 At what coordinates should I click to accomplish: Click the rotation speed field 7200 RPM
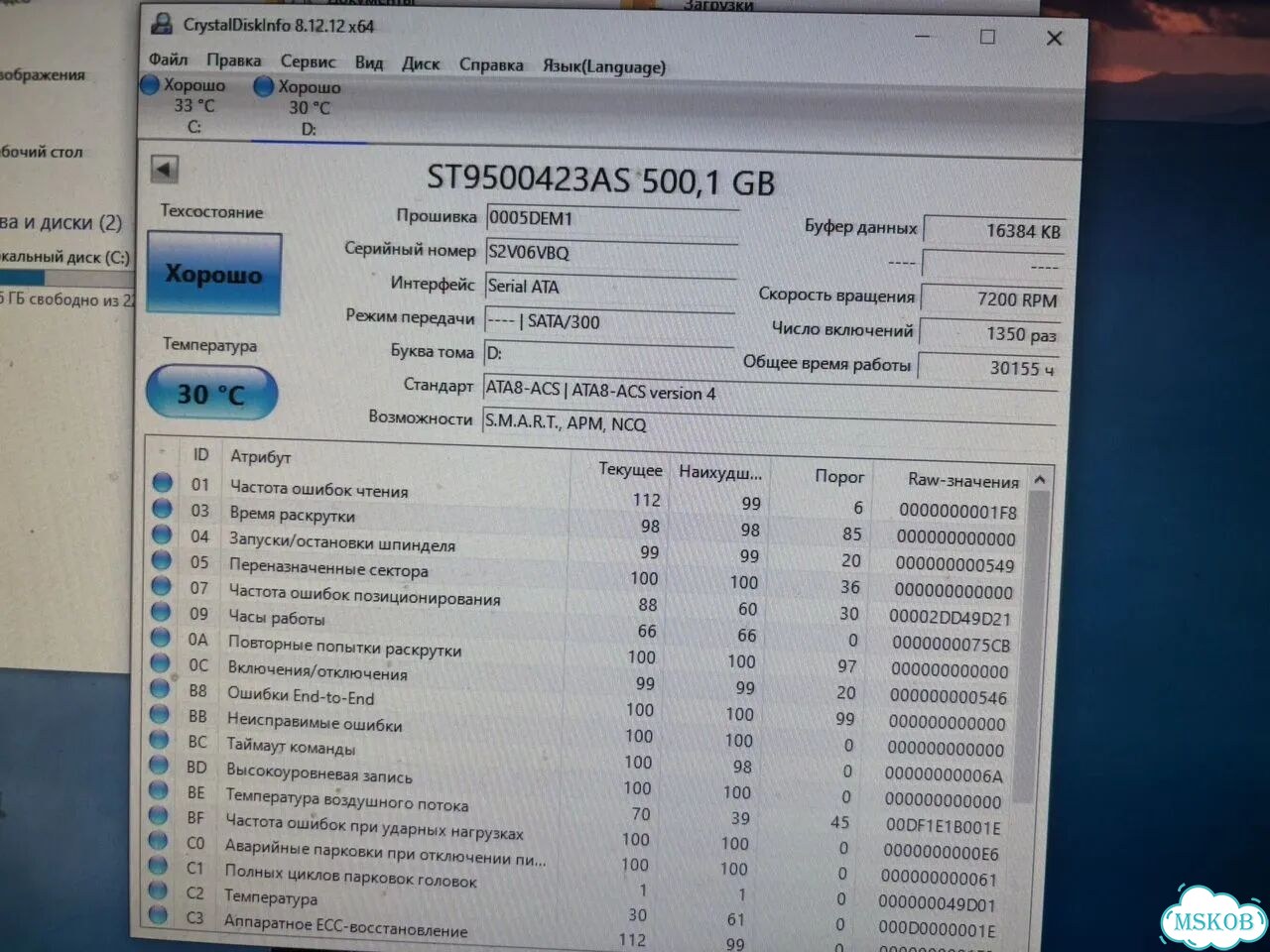click(990, 298)
